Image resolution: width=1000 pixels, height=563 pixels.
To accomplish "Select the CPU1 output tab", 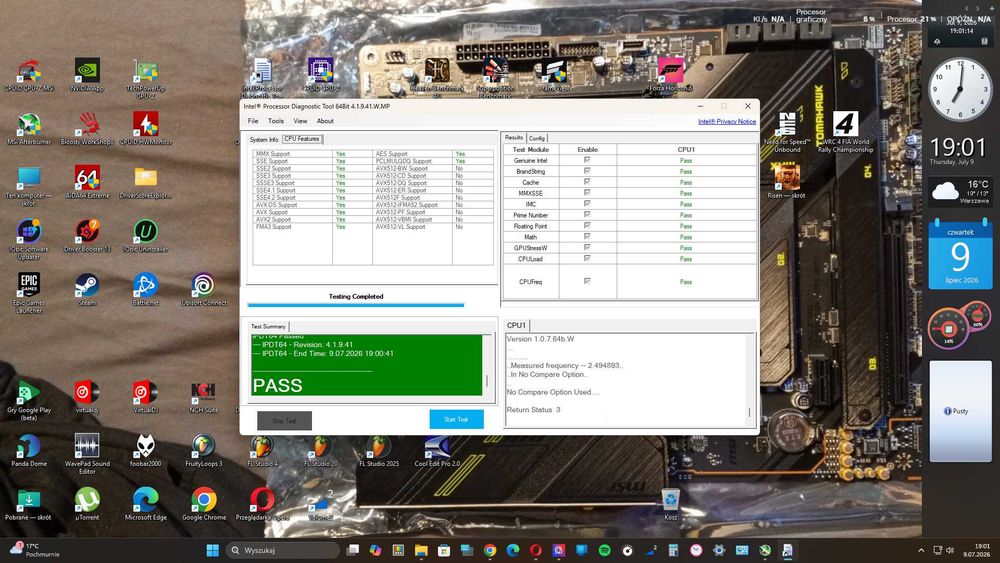I will pos(516,325).
